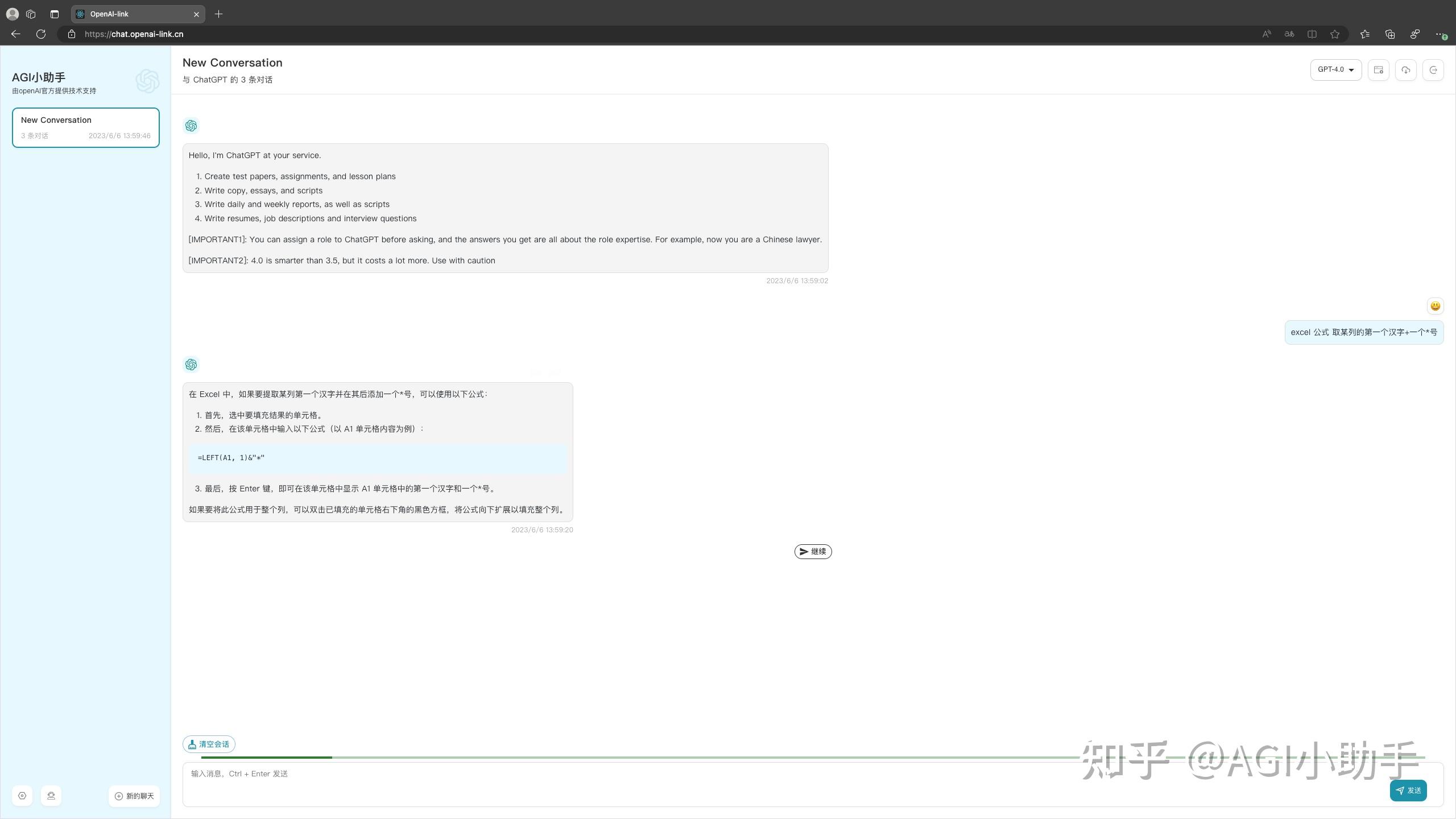Activate the Read aloud icon
Screen dimensions: 1456x819
click(x=1267, y=34)
